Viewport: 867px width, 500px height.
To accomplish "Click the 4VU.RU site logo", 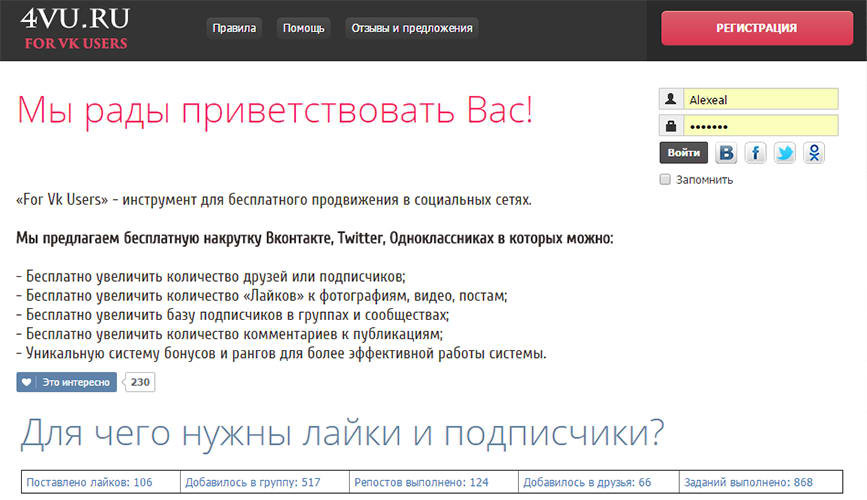I will [75, 18].
